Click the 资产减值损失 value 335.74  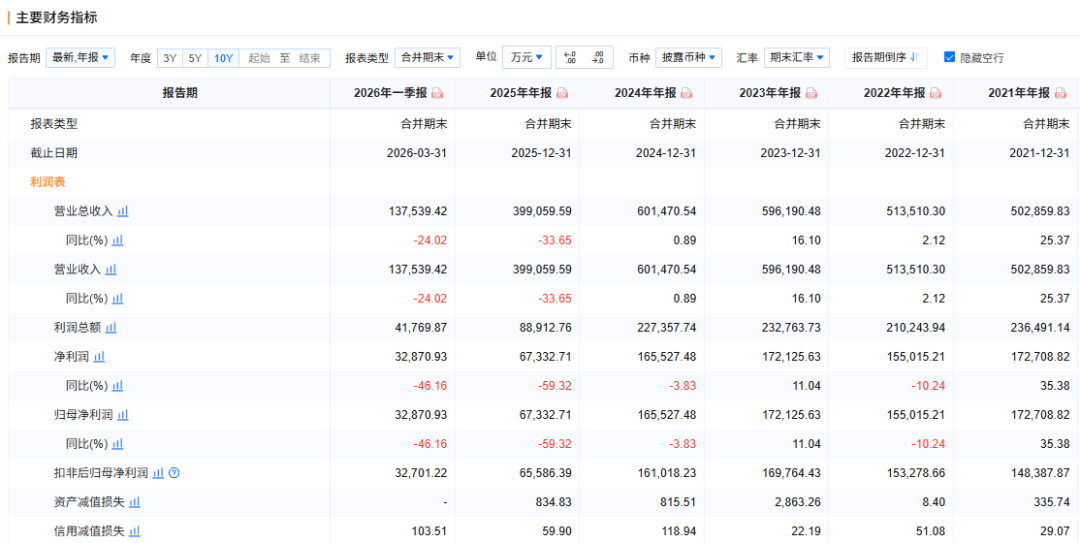coord(1052,502)
